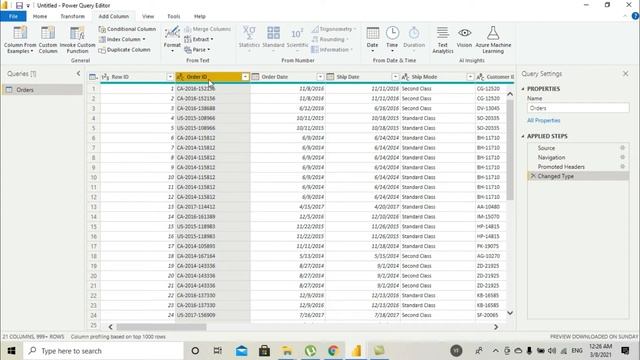The height and width of the screenshot is (360, 640).
Task: Click the horizontal scrollbar right arrow
Action: click(496, 327)
